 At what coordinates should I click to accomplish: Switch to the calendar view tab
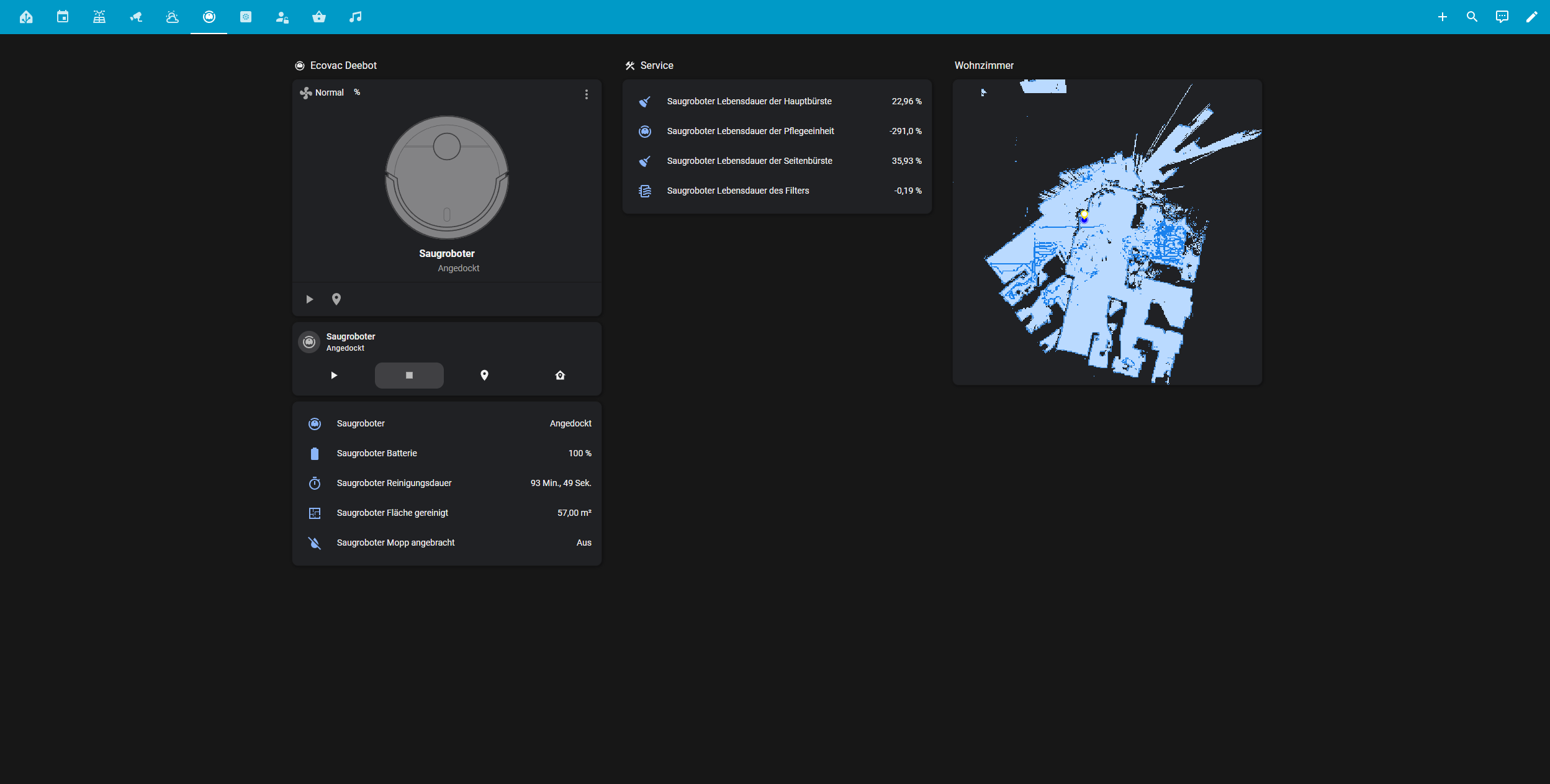(x=63, y=17)
